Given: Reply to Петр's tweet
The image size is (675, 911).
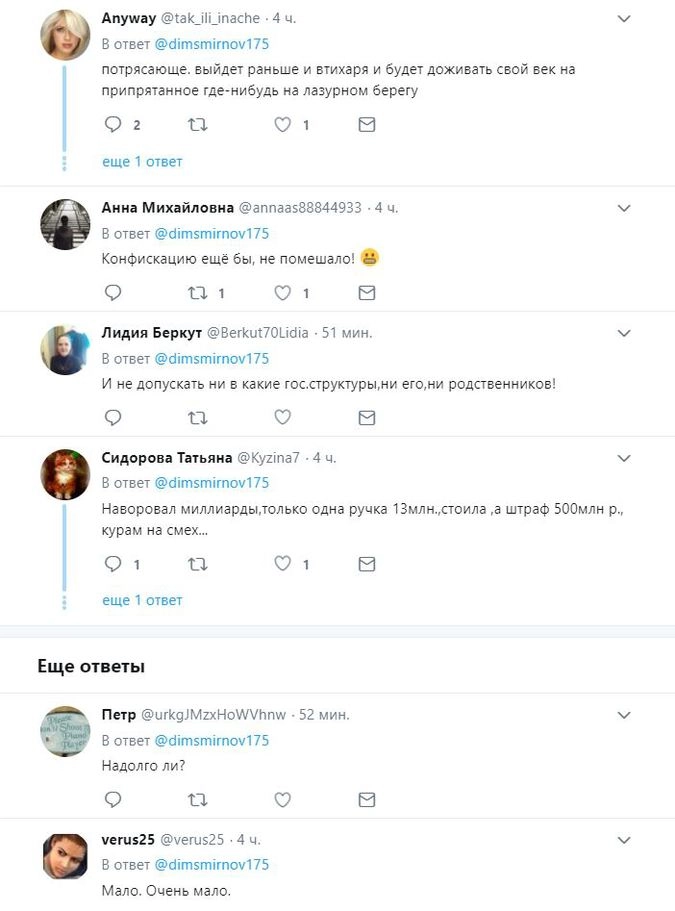Looking at the screenshot, I should [113, 799].
